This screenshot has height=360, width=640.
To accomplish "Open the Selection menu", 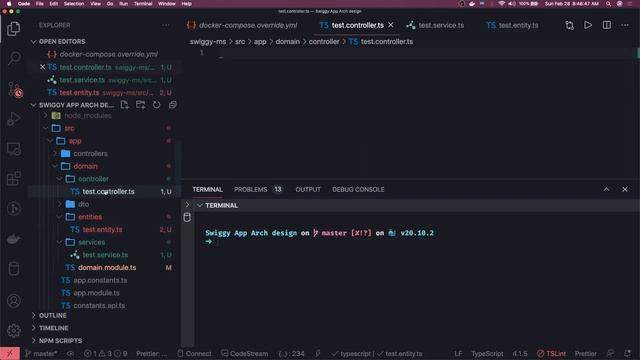I will [x=74, y=4].
